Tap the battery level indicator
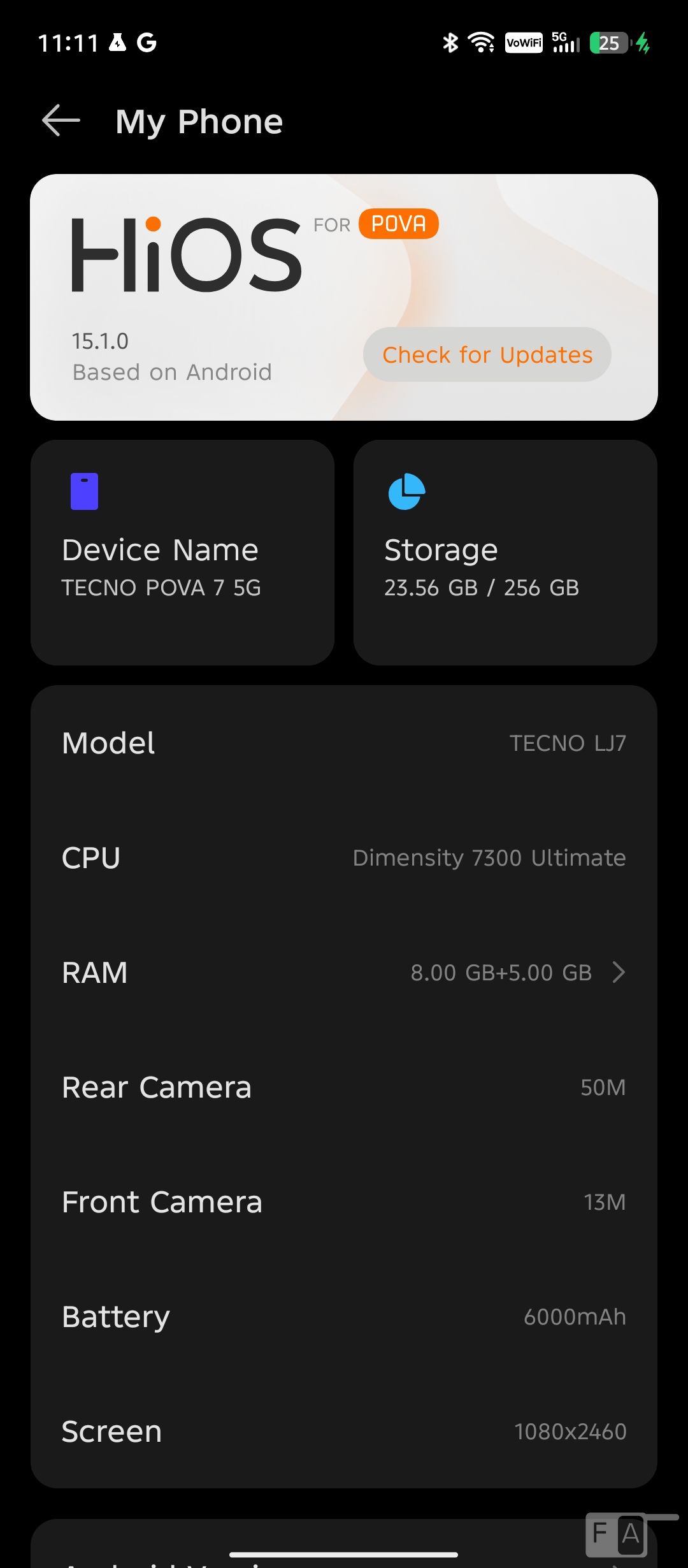The image size is (688, 1568). (610, 43)
